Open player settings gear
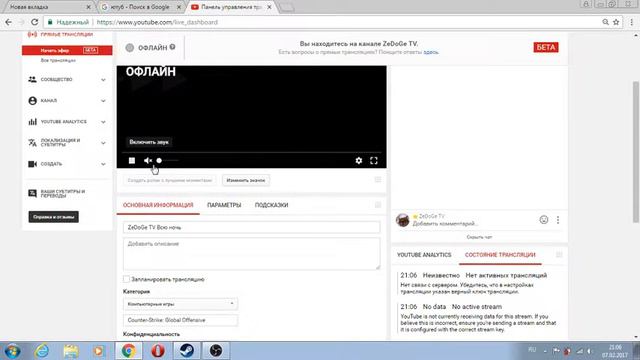 click(x=358, y=161)
